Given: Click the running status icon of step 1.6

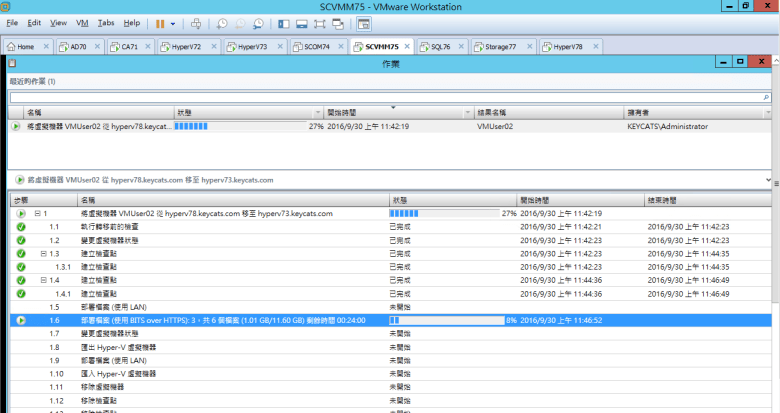Looking at the screenshot, I should (20, 320).
